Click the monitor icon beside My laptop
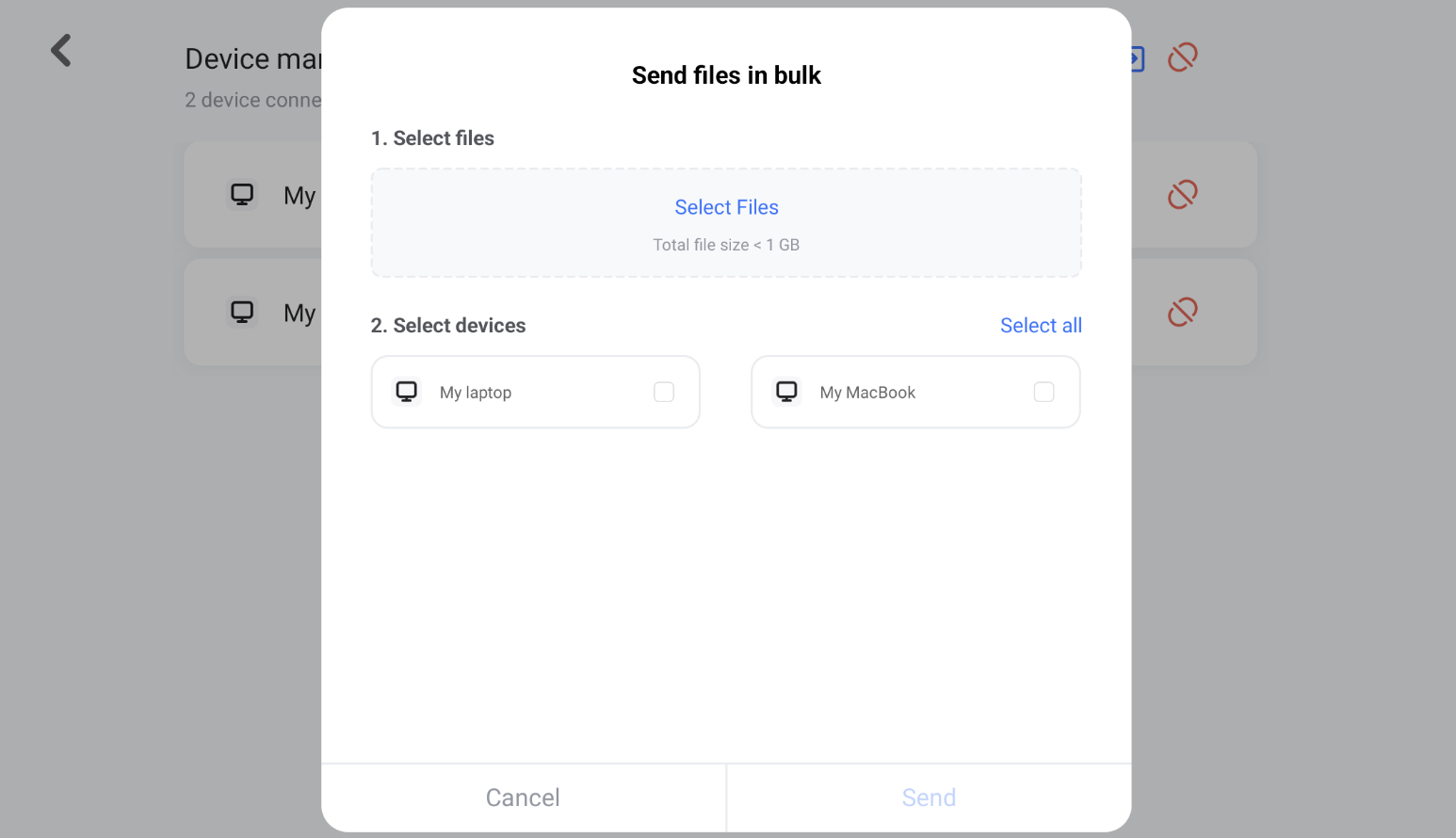 click(407, 392)
